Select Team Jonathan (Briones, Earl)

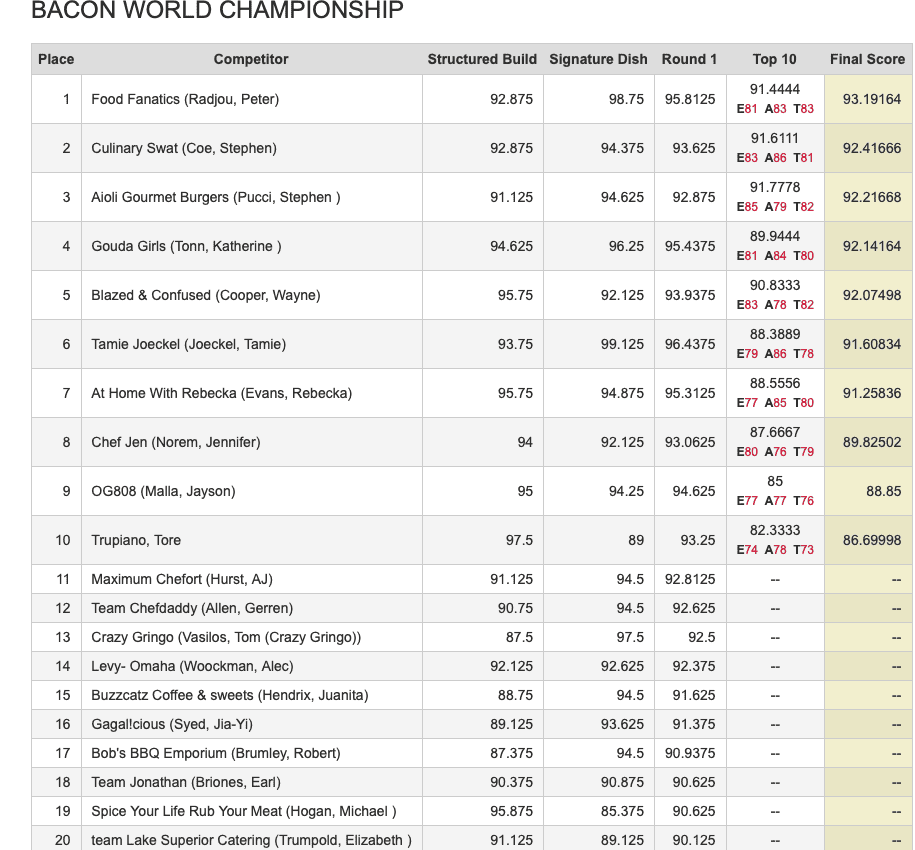point(186,782)
